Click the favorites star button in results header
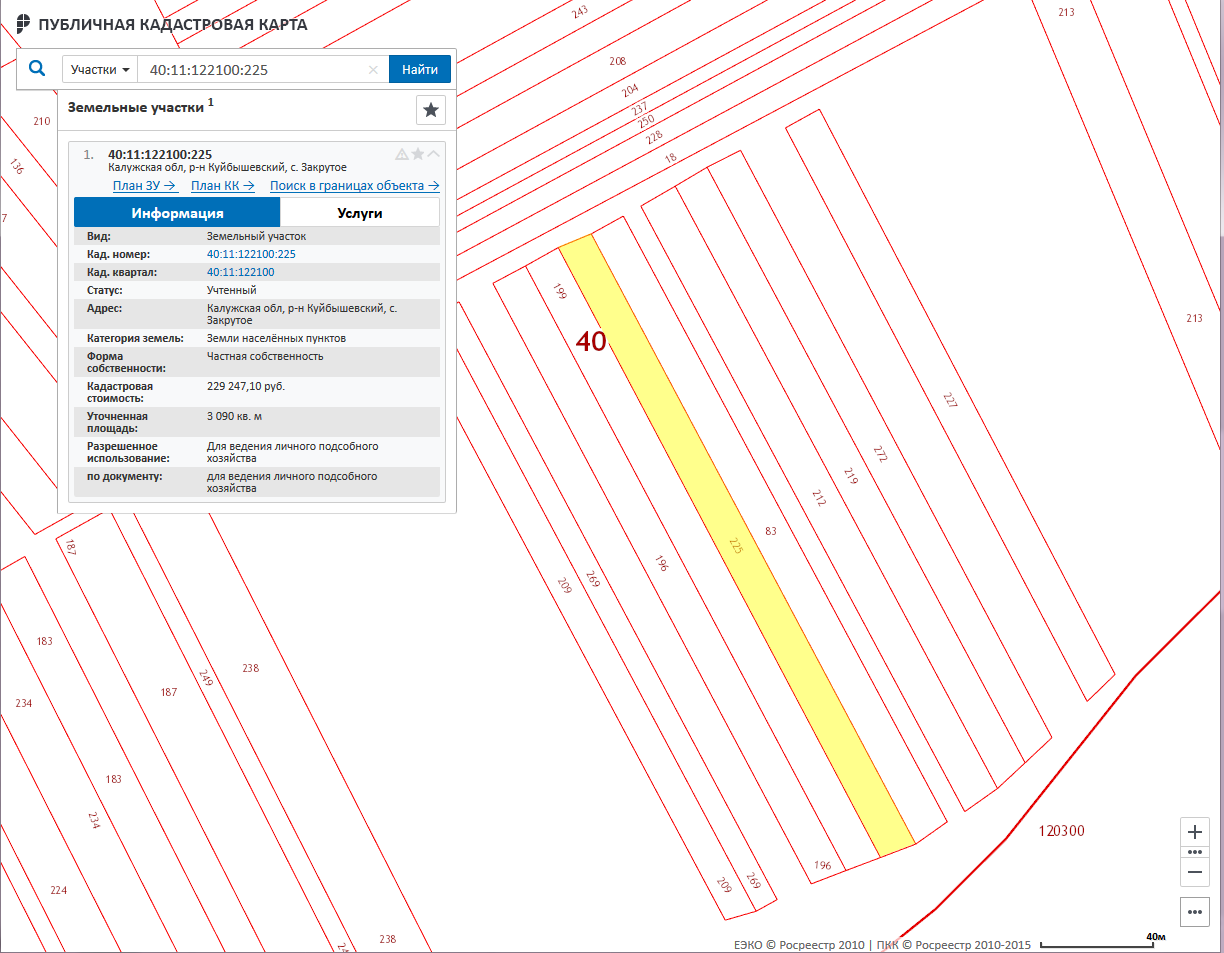The image size is (1224, 953). click(x=431, y=110)
